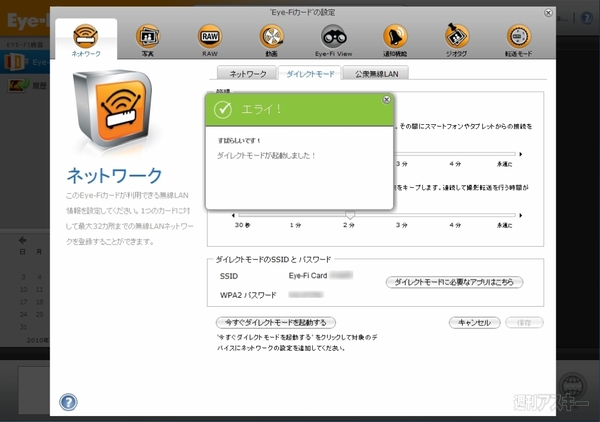Click the '30 秒' label on lower slider
The width and height of the screenshot is (600, 422).
point(242,225)
